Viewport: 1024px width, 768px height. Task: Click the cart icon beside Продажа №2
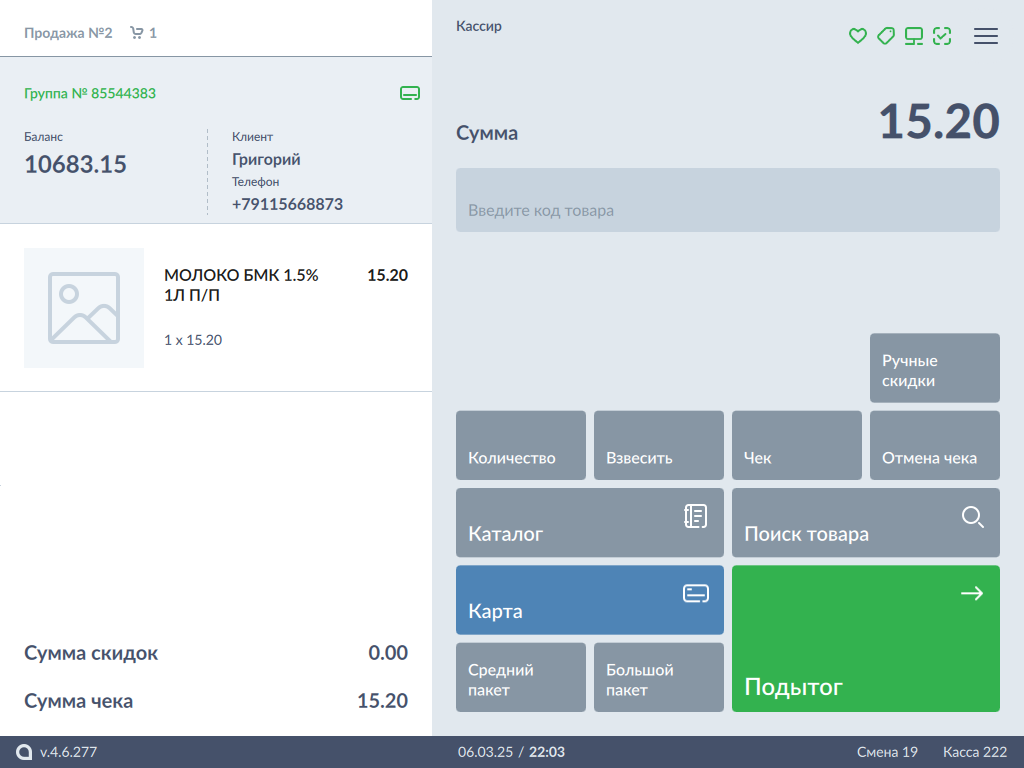point(137,33)
